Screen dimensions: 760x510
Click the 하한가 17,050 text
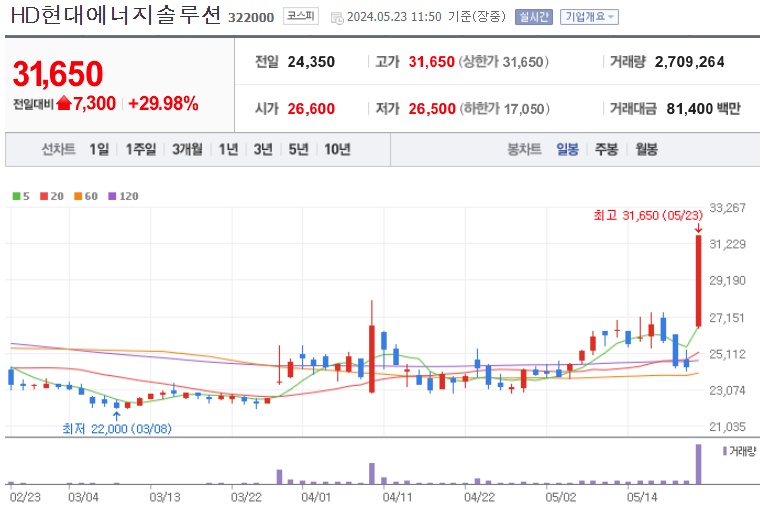point(505,109)
